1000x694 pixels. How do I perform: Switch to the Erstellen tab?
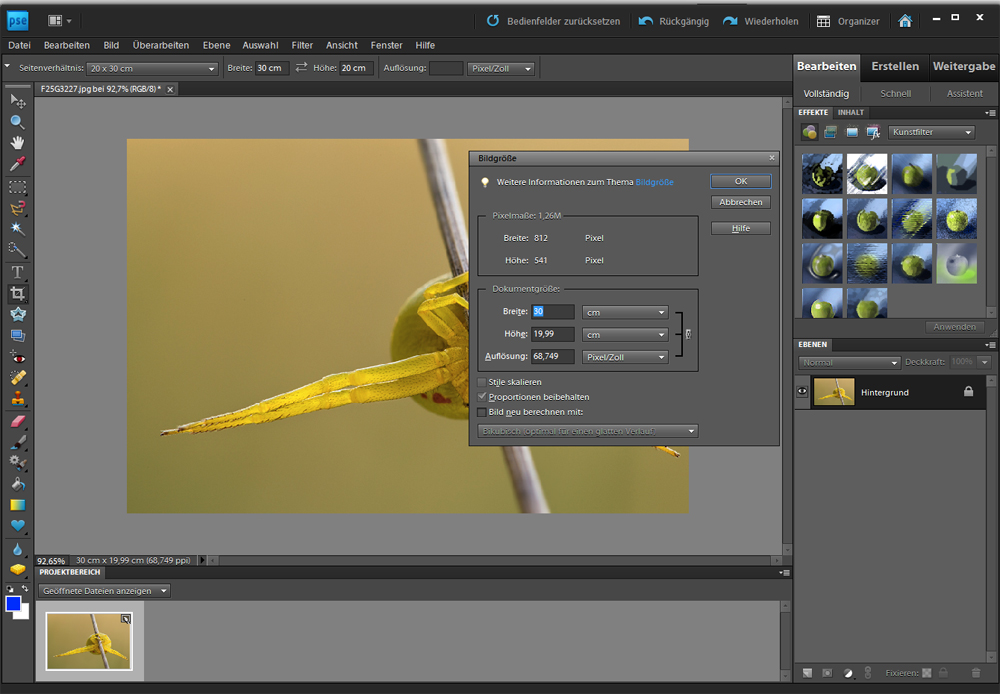(895, 66)
